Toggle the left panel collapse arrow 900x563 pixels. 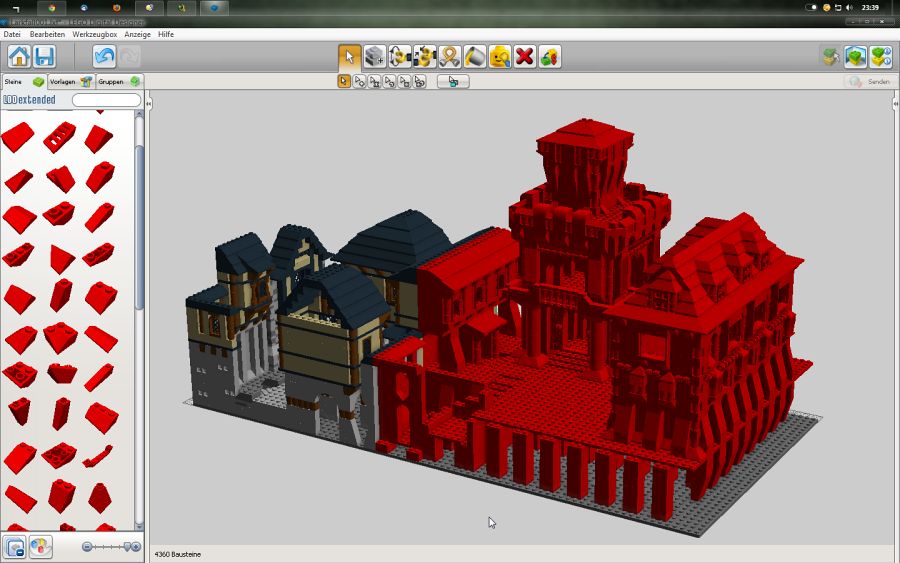149,103
